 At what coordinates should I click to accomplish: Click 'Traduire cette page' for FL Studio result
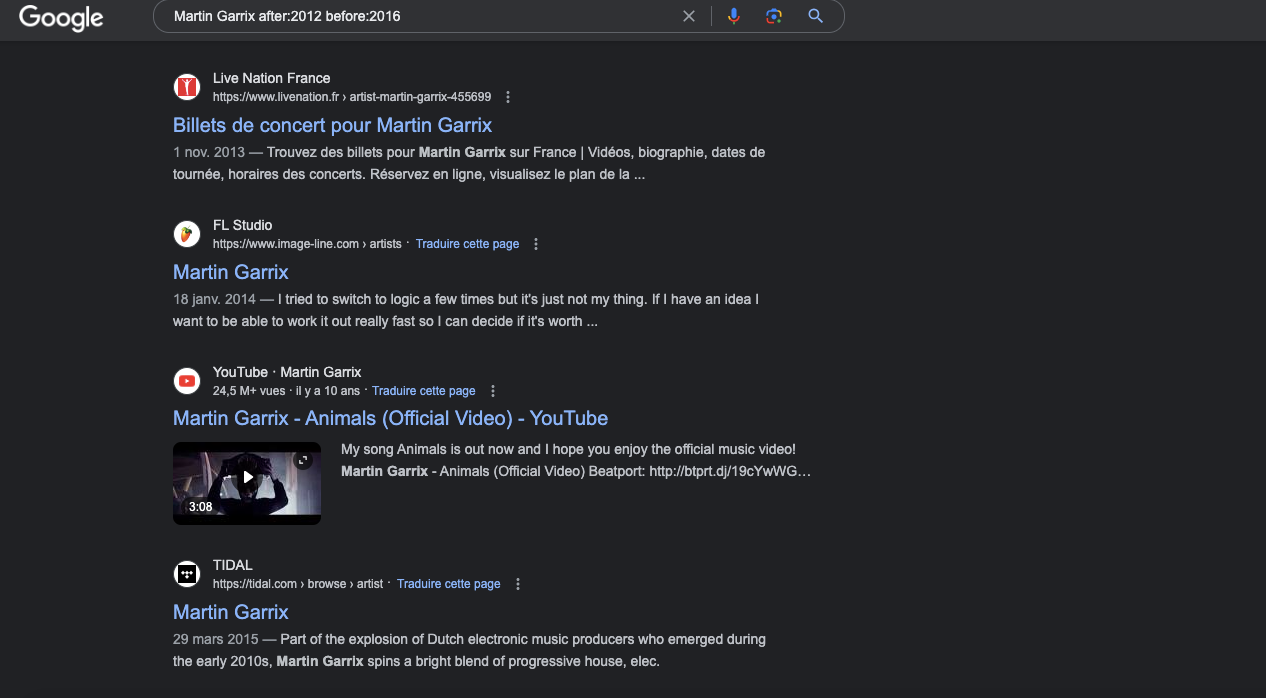coord(467,244)
